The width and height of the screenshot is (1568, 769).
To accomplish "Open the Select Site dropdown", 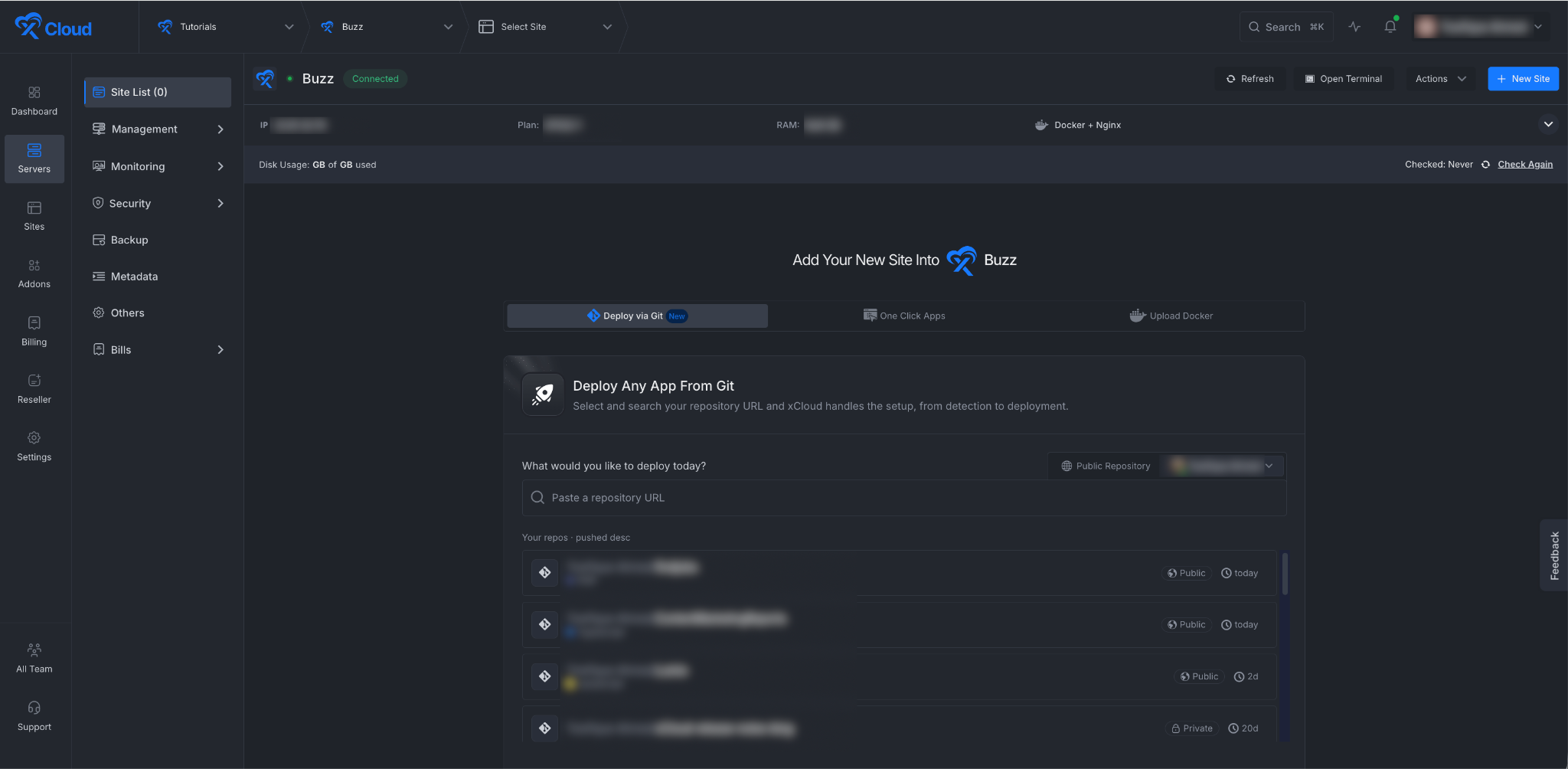I will pyautogui.click(x=545, y=27).
